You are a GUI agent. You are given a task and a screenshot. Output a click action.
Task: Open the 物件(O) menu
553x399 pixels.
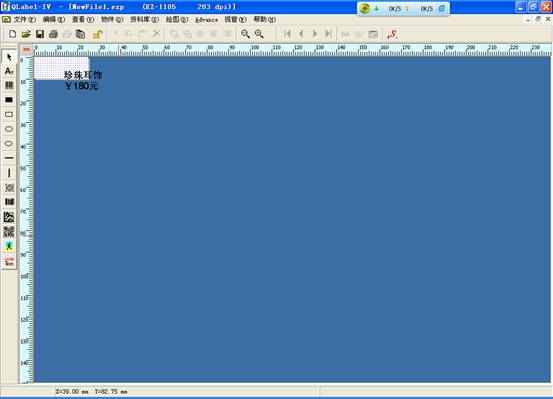pyautogui.click(x=112, y=19)
